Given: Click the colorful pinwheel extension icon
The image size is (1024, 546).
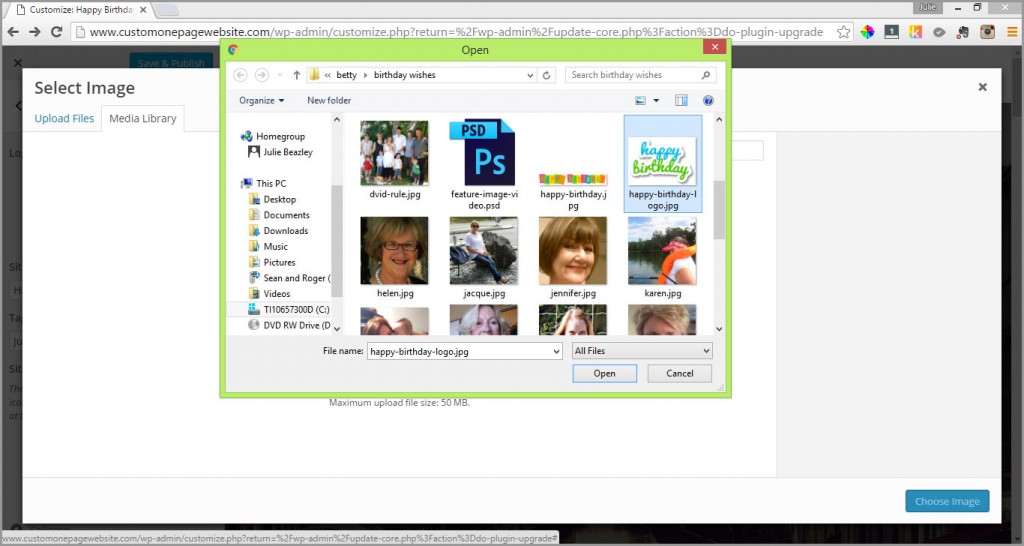Looking at the screenshot, I should click(867, 32).
